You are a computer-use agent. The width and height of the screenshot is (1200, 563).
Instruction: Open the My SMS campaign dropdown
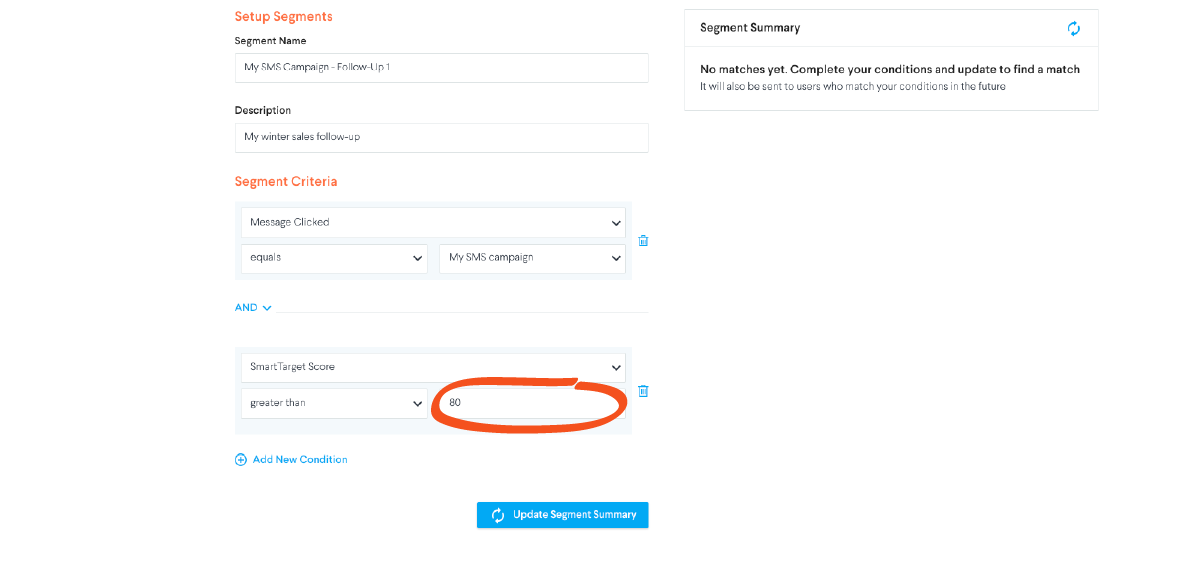(x=532, y=258)
